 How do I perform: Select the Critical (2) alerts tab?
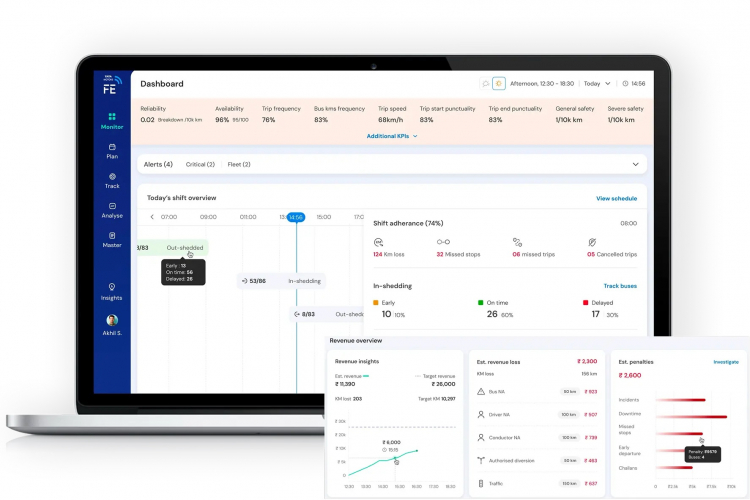200,164
